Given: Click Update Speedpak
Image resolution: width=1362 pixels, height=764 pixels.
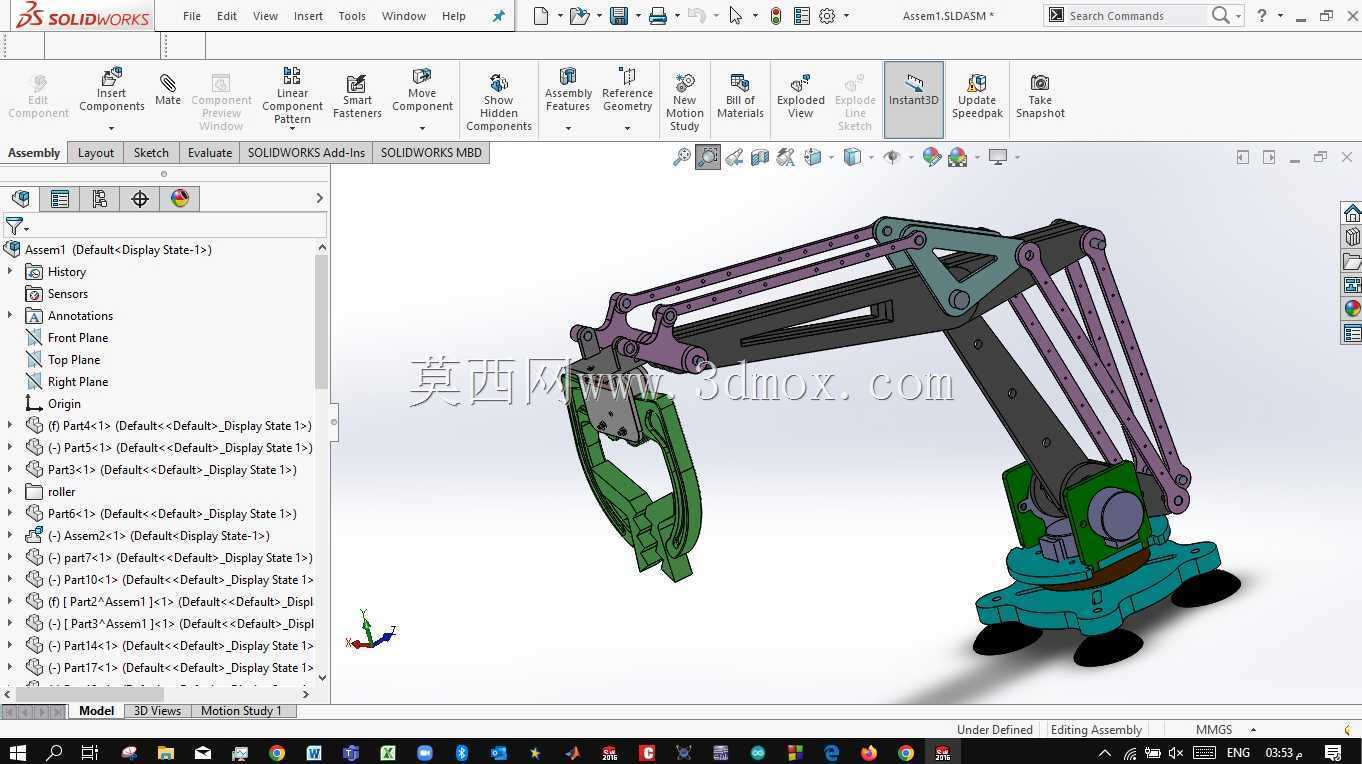Looking at the screenshot, I should pyautogui.click(x=977, y=96).
